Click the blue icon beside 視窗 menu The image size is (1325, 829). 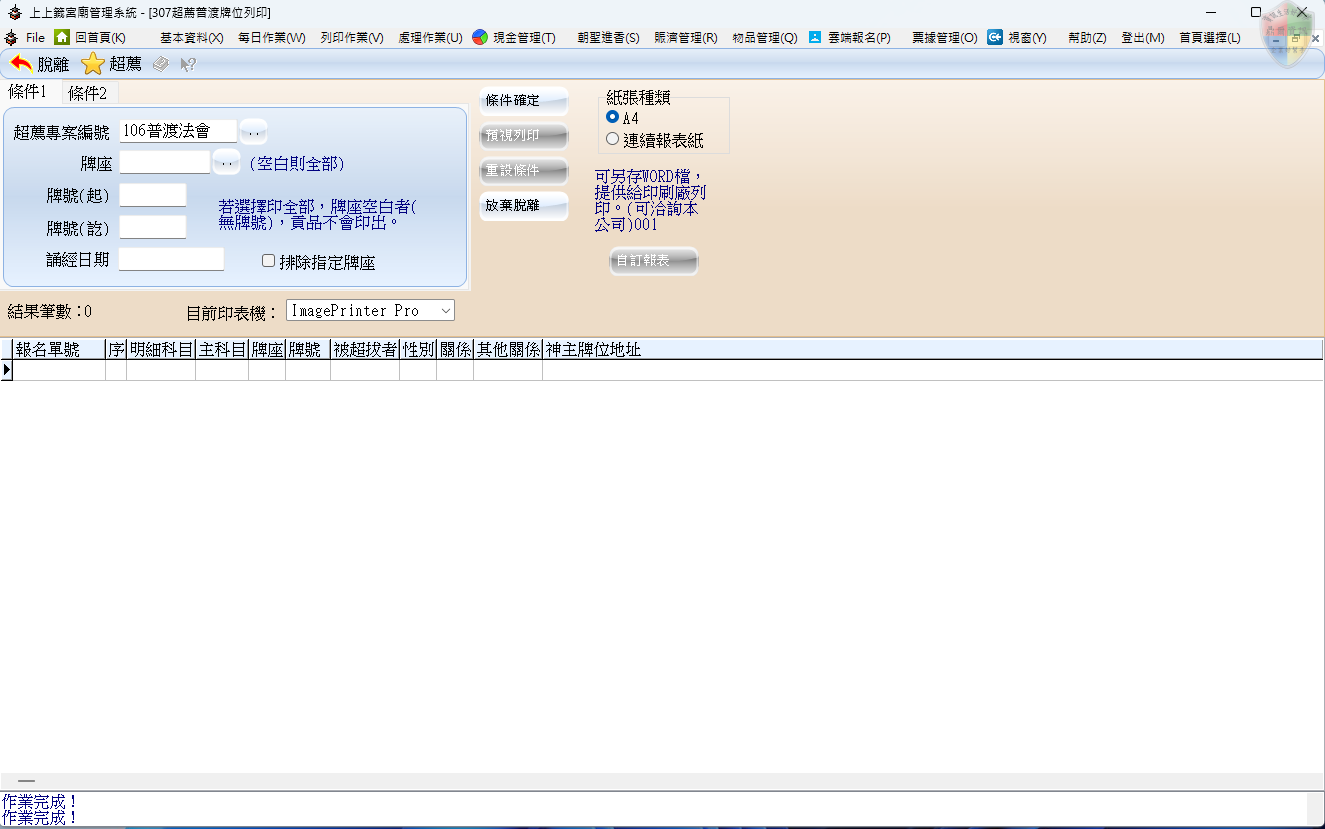click(995, 37)
